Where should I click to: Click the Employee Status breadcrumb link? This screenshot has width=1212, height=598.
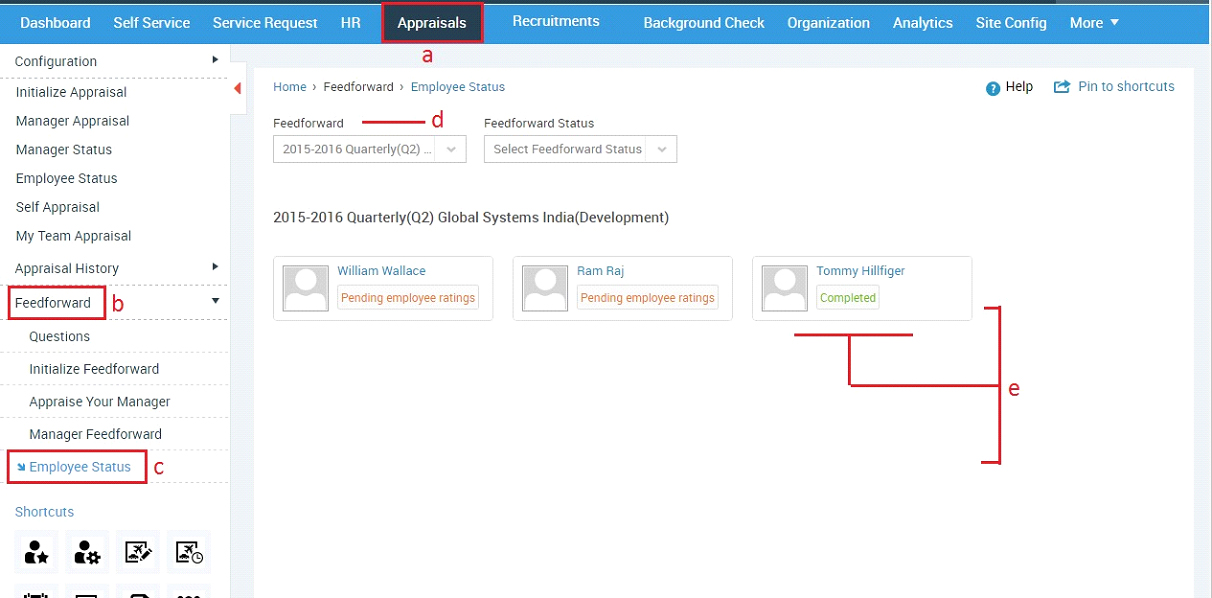point(458,87)
